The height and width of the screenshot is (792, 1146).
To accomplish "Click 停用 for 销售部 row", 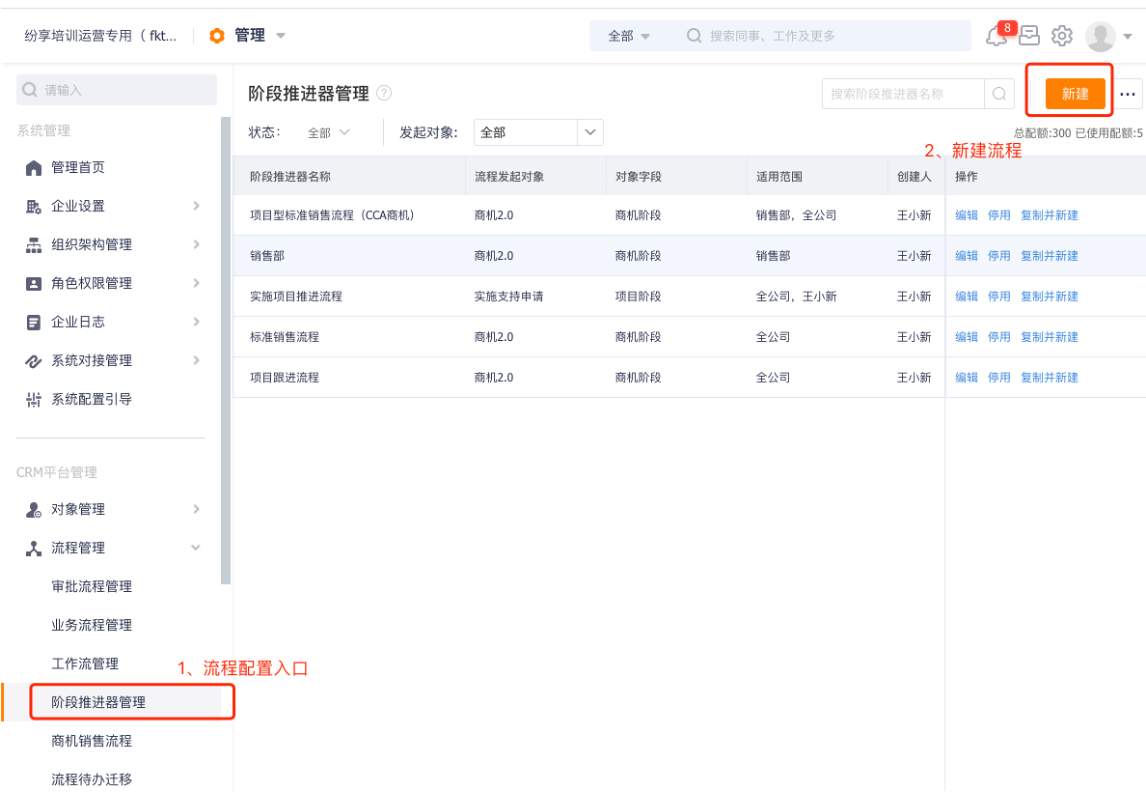I will tap(999, 256).
